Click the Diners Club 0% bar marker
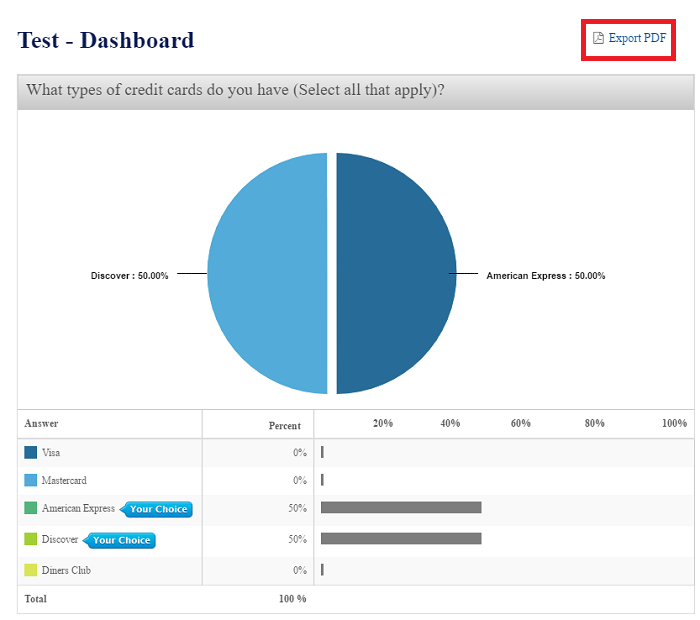Screen dimensions: 700x620 (322, 570)
